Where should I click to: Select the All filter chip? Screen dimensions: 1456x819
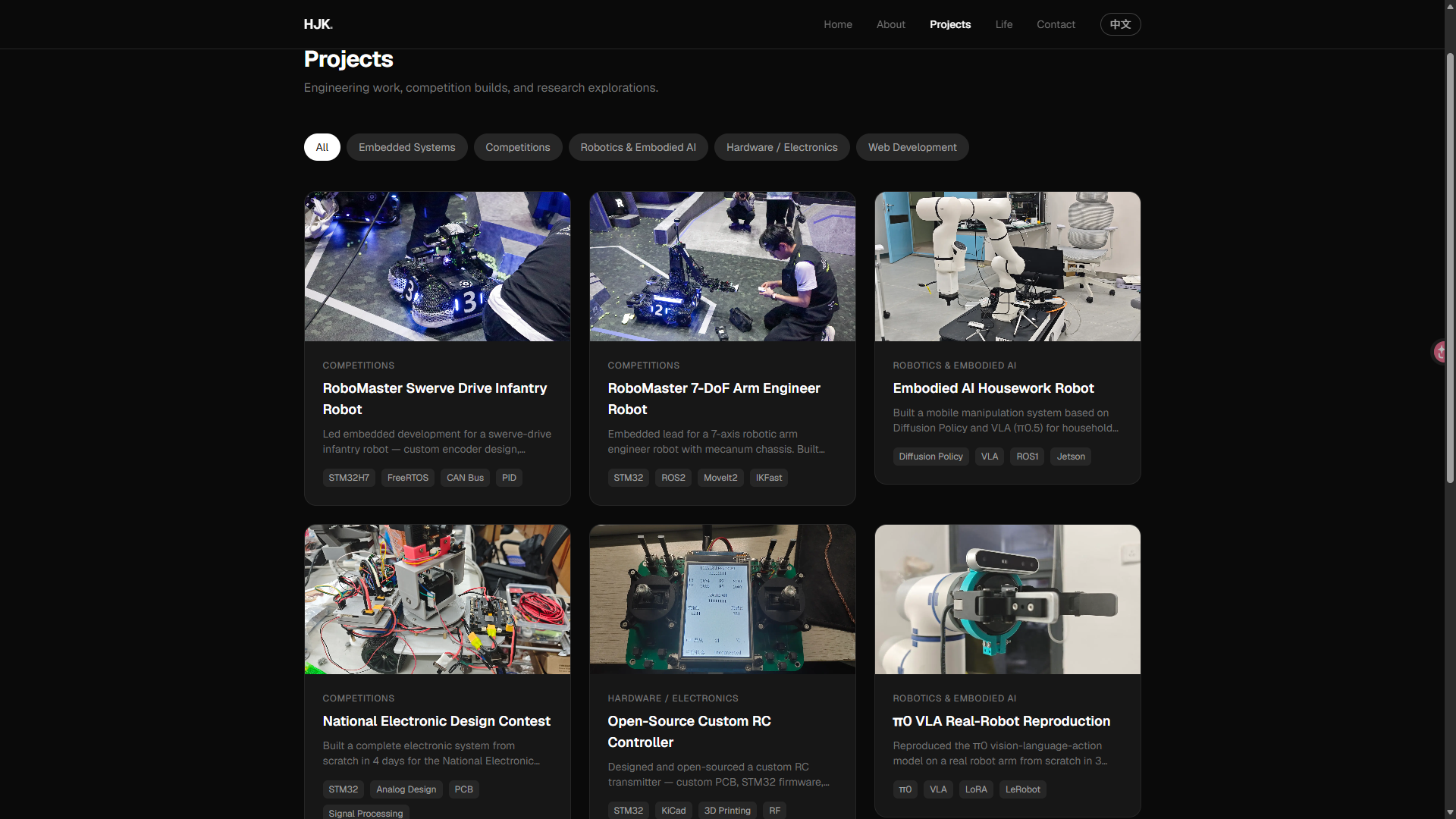322,147
